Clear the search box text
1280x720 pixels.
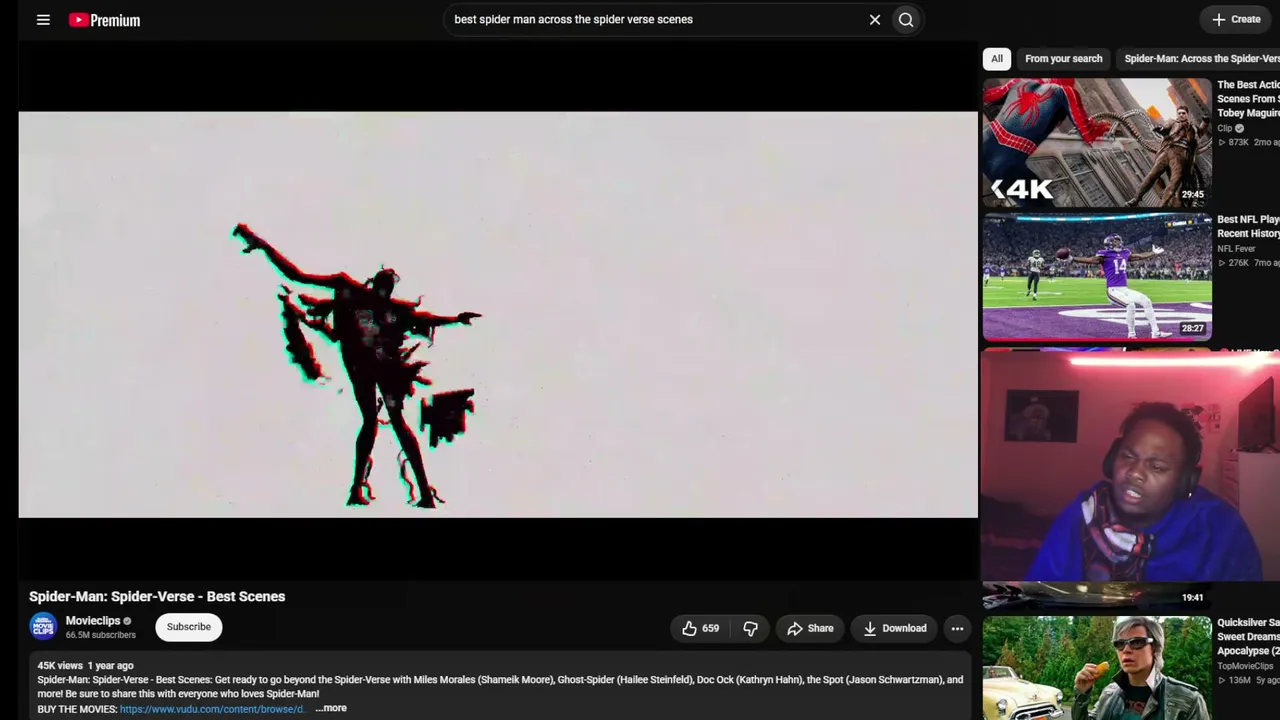click(x=875, y=19)
